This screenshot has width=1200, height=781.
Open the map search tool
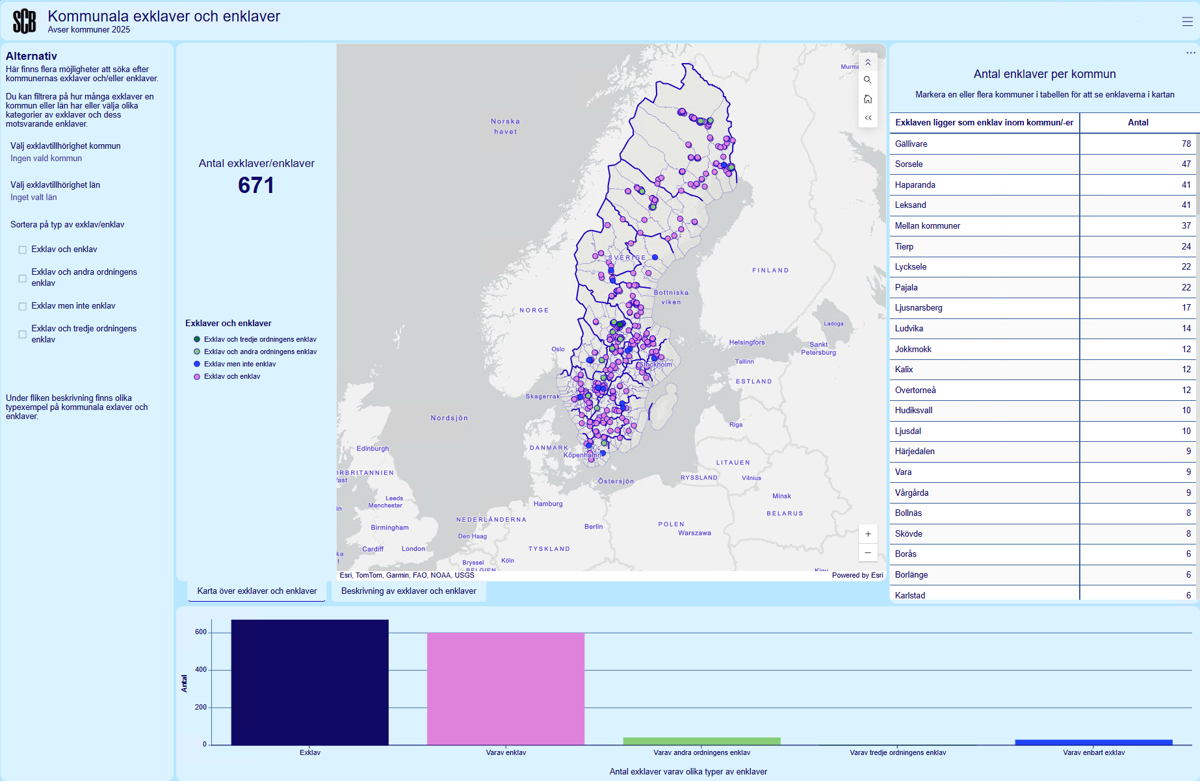(x=868, y=80)
